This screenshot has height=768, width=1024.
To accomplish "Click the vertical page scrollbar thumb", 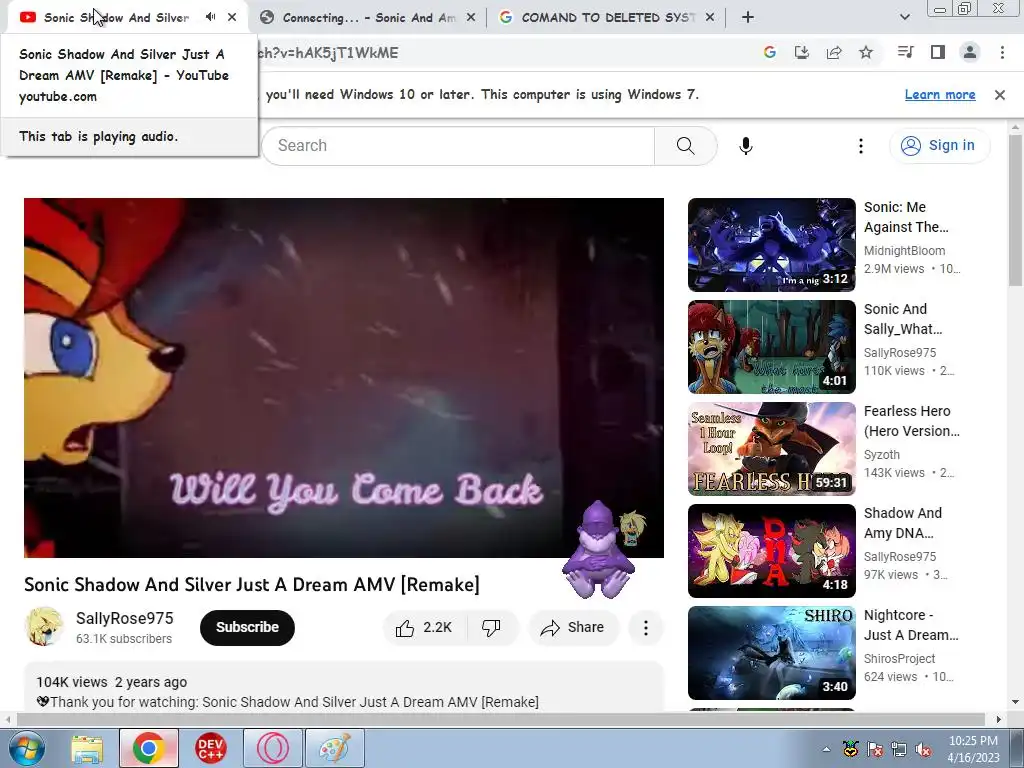I will (1015, 210).
